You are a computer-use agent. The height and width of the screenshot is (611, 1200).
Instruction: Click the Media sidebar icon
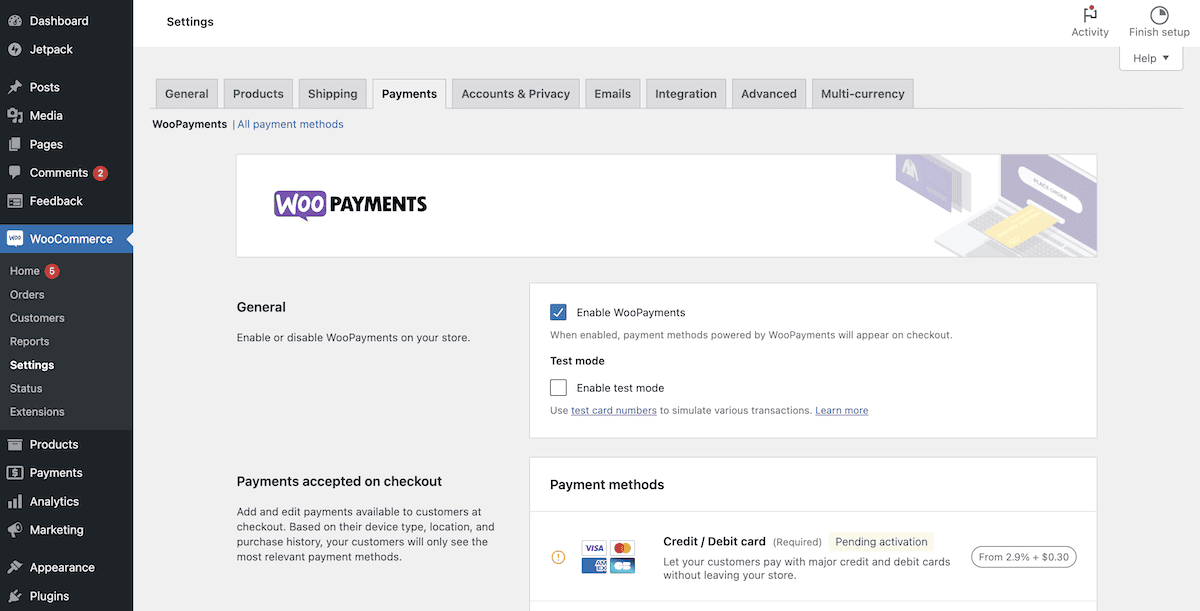(x=15, y=116)
